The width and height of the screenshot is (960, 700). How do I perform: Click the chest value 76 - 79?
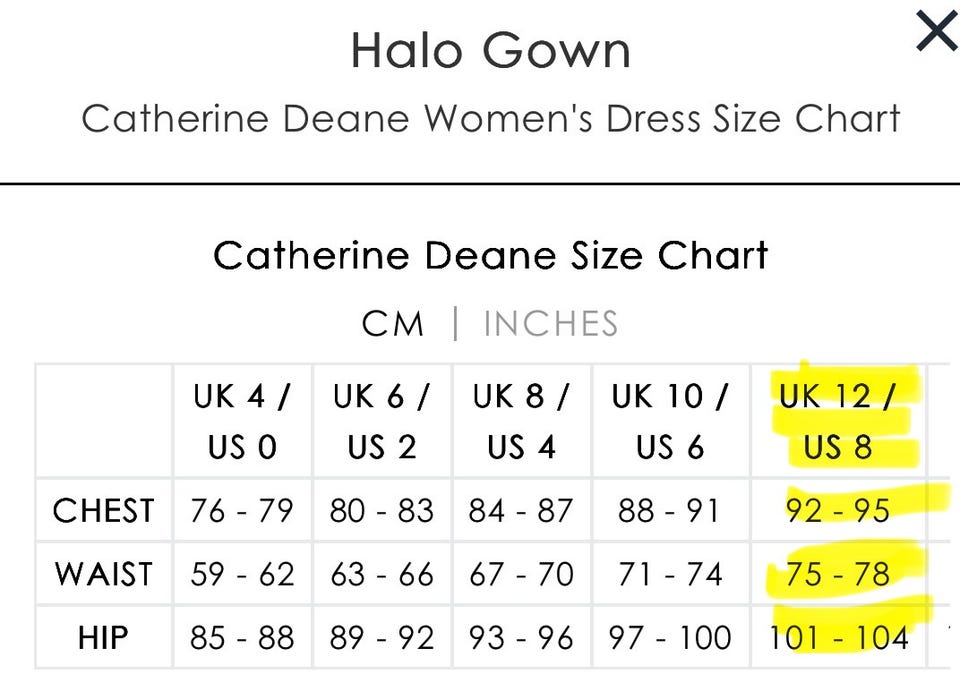click(x=242, y=511)
